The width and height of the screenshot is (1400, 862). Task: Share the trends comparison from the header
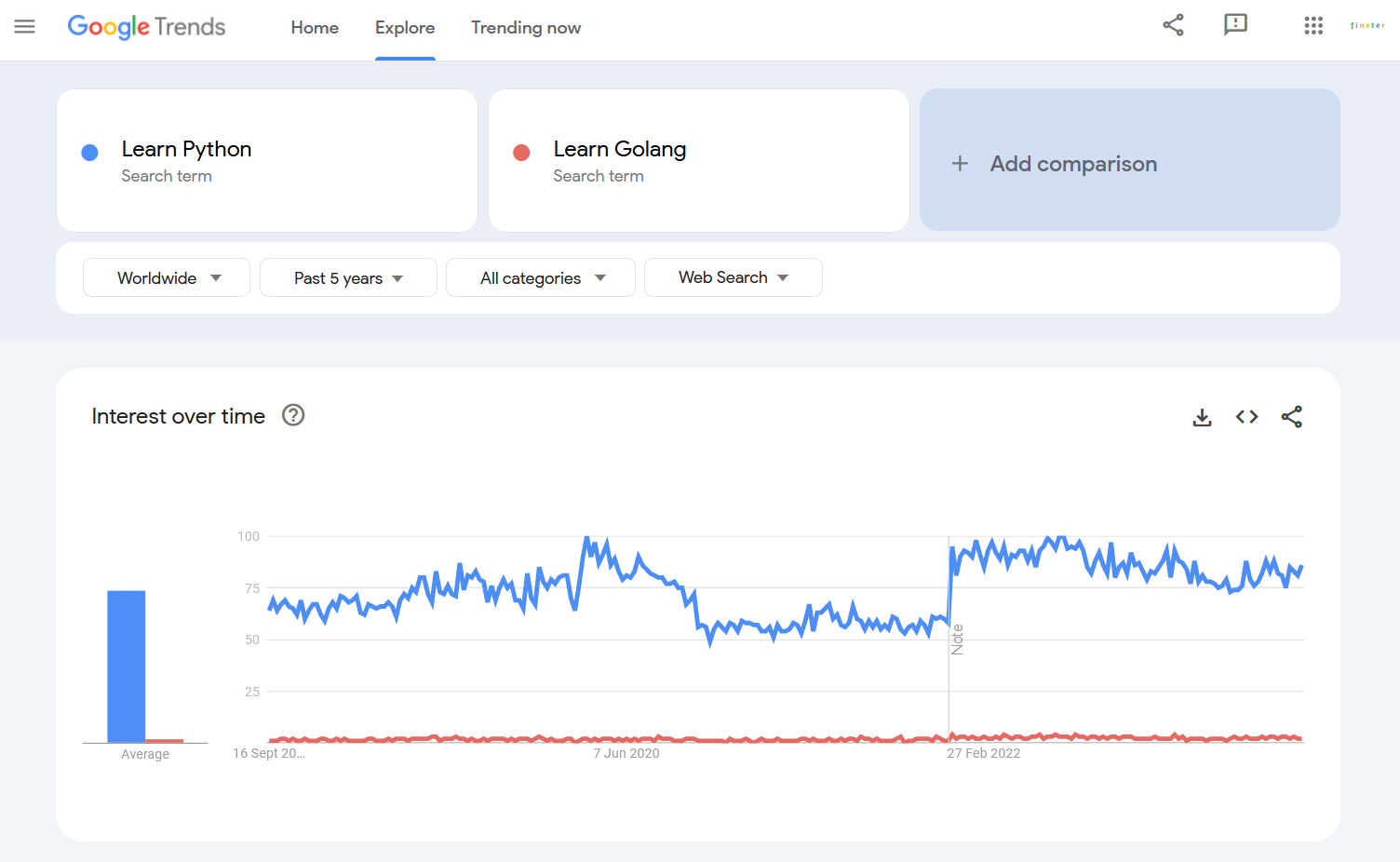1173,25
